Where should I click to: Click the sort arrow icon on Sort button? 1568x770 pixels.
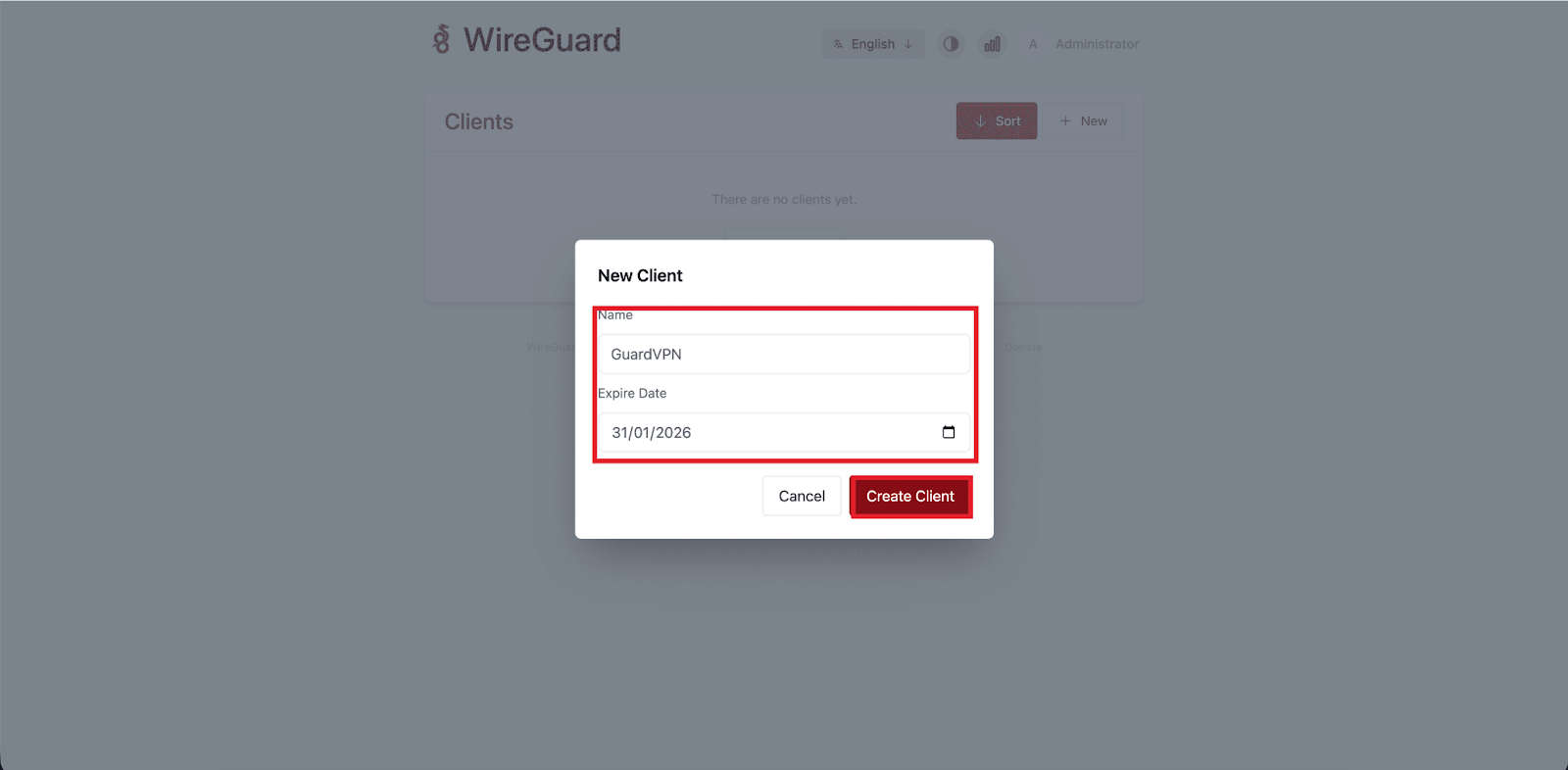pyautogui.click(x=981, y=120)
